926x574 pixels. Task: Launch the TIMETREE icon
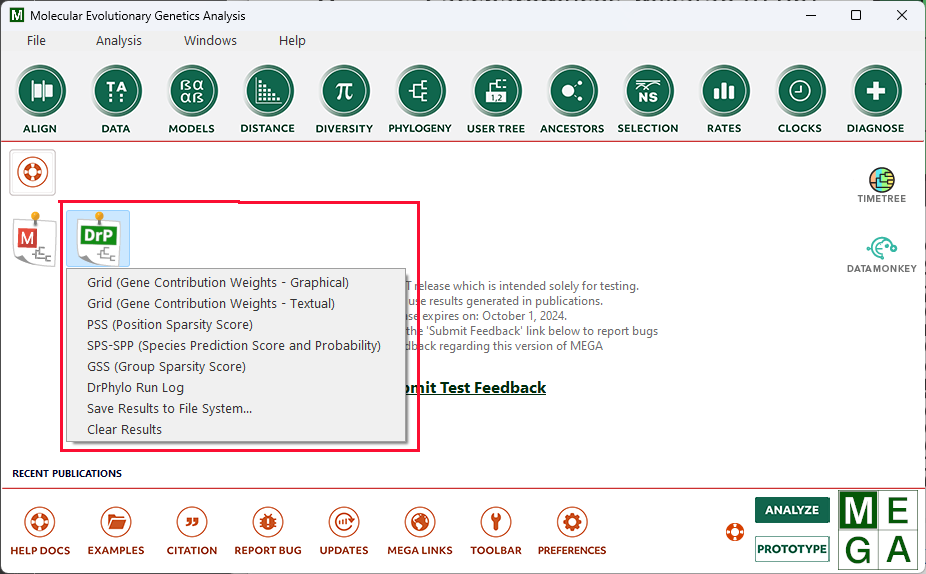[881, 181]
